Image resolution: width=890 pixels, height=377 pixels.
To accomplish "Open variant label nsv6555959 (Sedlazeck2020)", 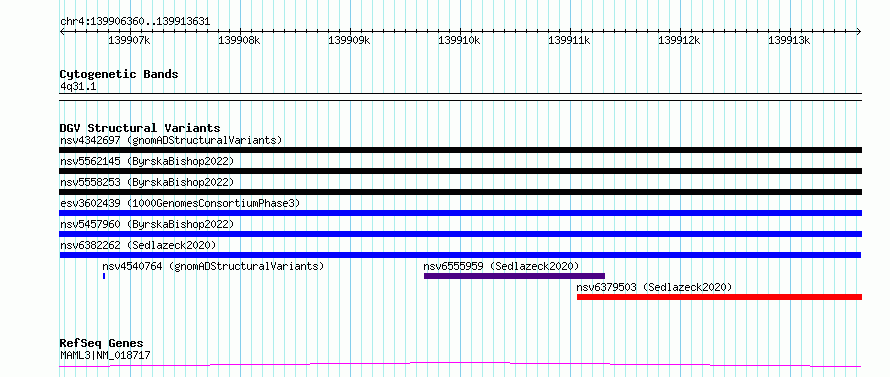I will point(501,266).
